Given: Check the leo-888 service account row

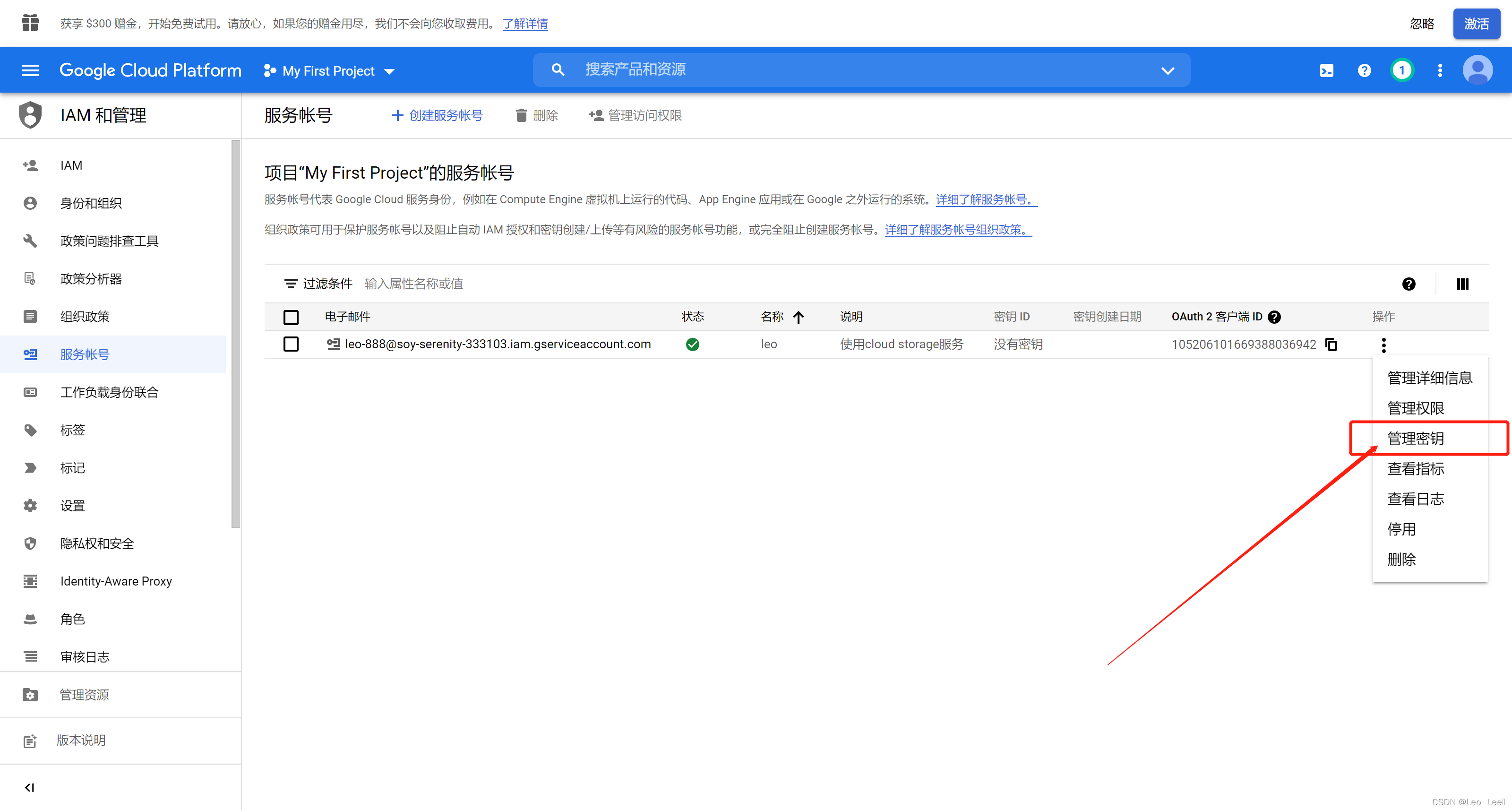Looking at the screenshot, I should pyautogui.click(x=291, y=345).
